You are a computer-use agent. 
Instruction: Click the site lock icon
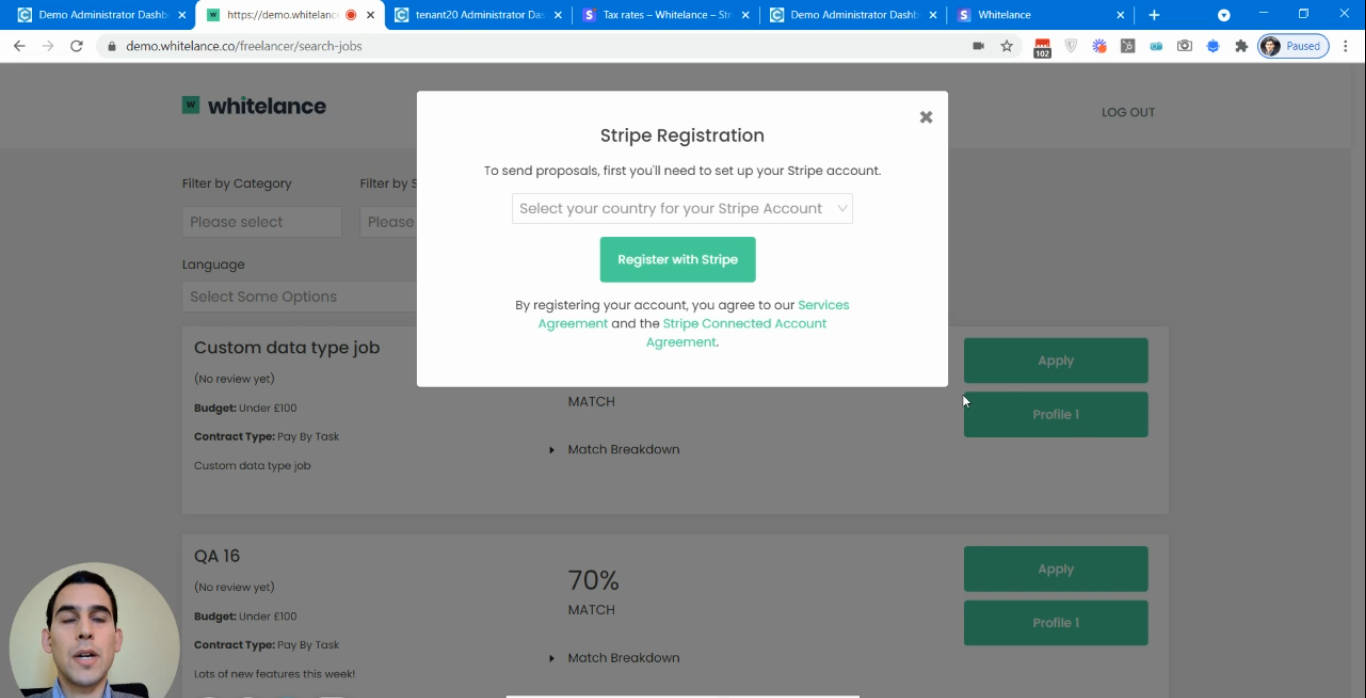(112, 46)
